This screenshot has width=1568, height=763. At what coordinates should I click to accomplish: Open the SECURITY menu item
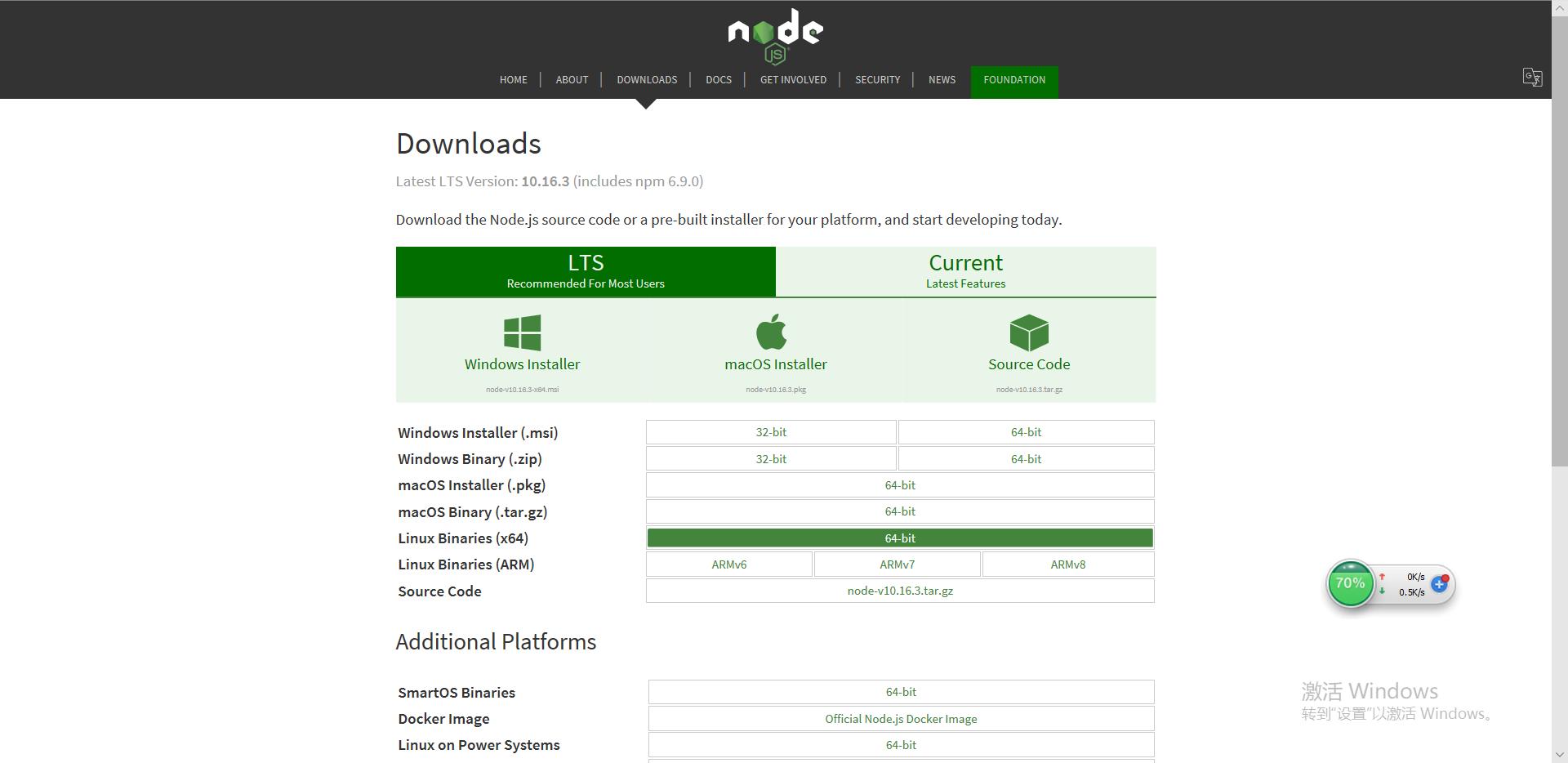[x=877, y=80]
